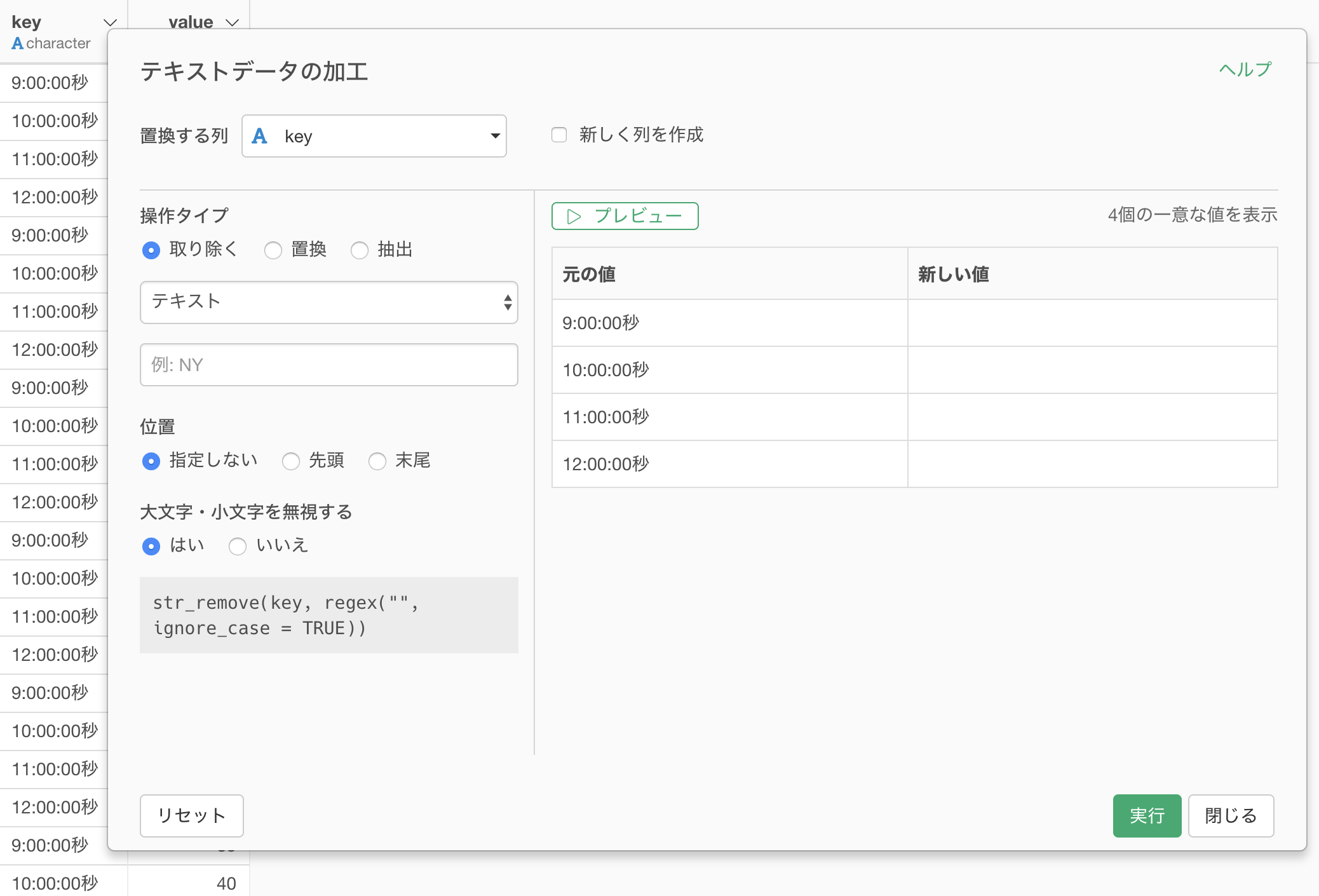
Task: Choose いいえ for ignoring case
Action: [x=238, y=546]
